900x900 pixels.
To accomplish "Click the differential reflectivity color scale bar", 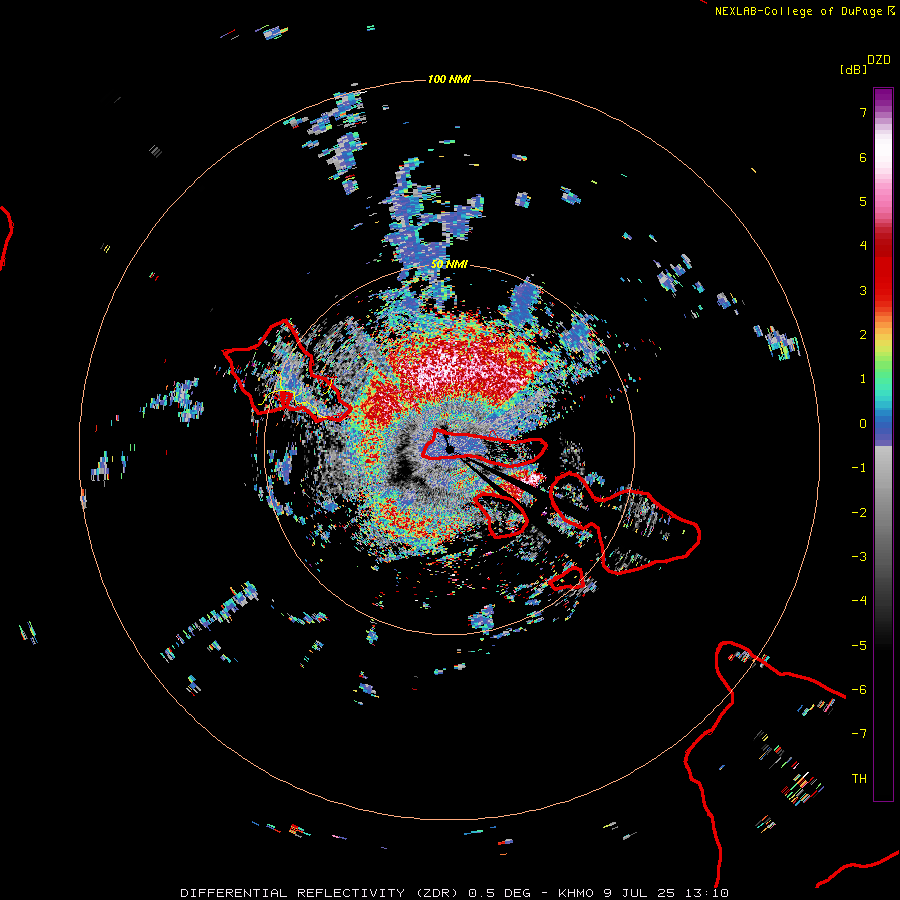I will point(883,444).
